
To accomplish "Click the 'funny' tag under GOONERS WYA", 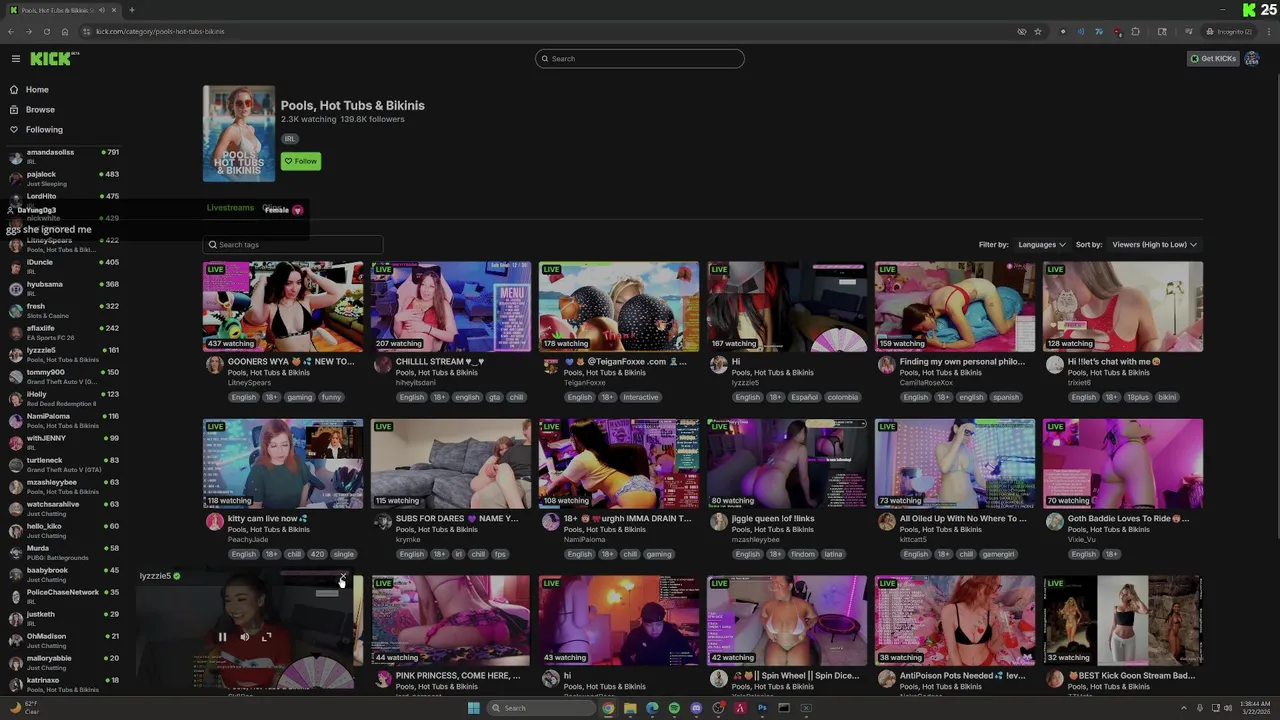I will click(x=331, y=397).
